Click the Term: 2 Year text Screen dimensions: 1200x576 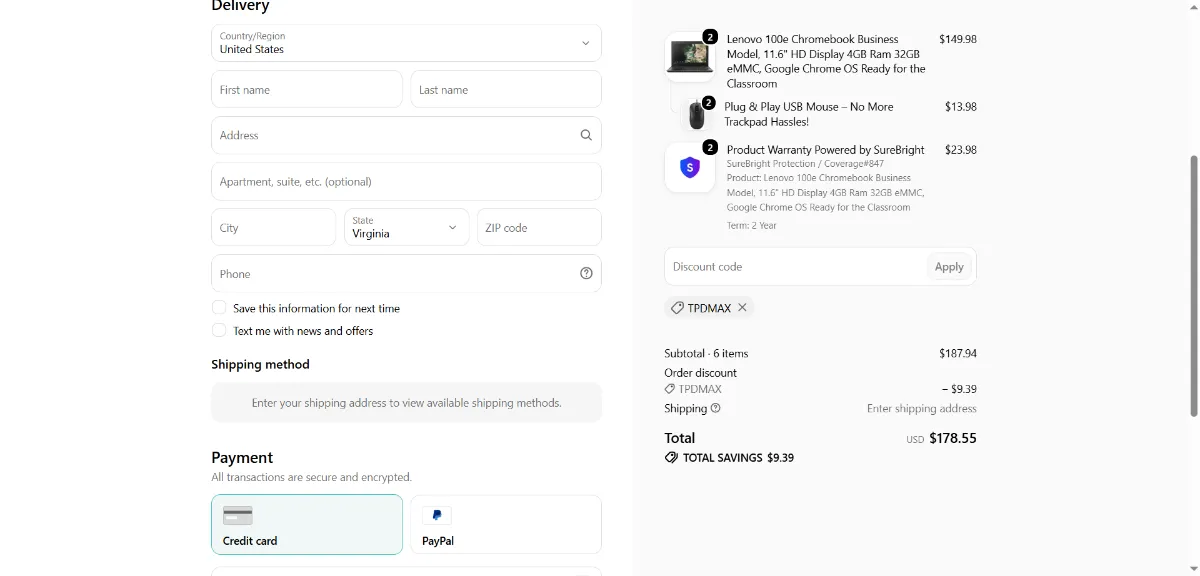pos(752,225)
